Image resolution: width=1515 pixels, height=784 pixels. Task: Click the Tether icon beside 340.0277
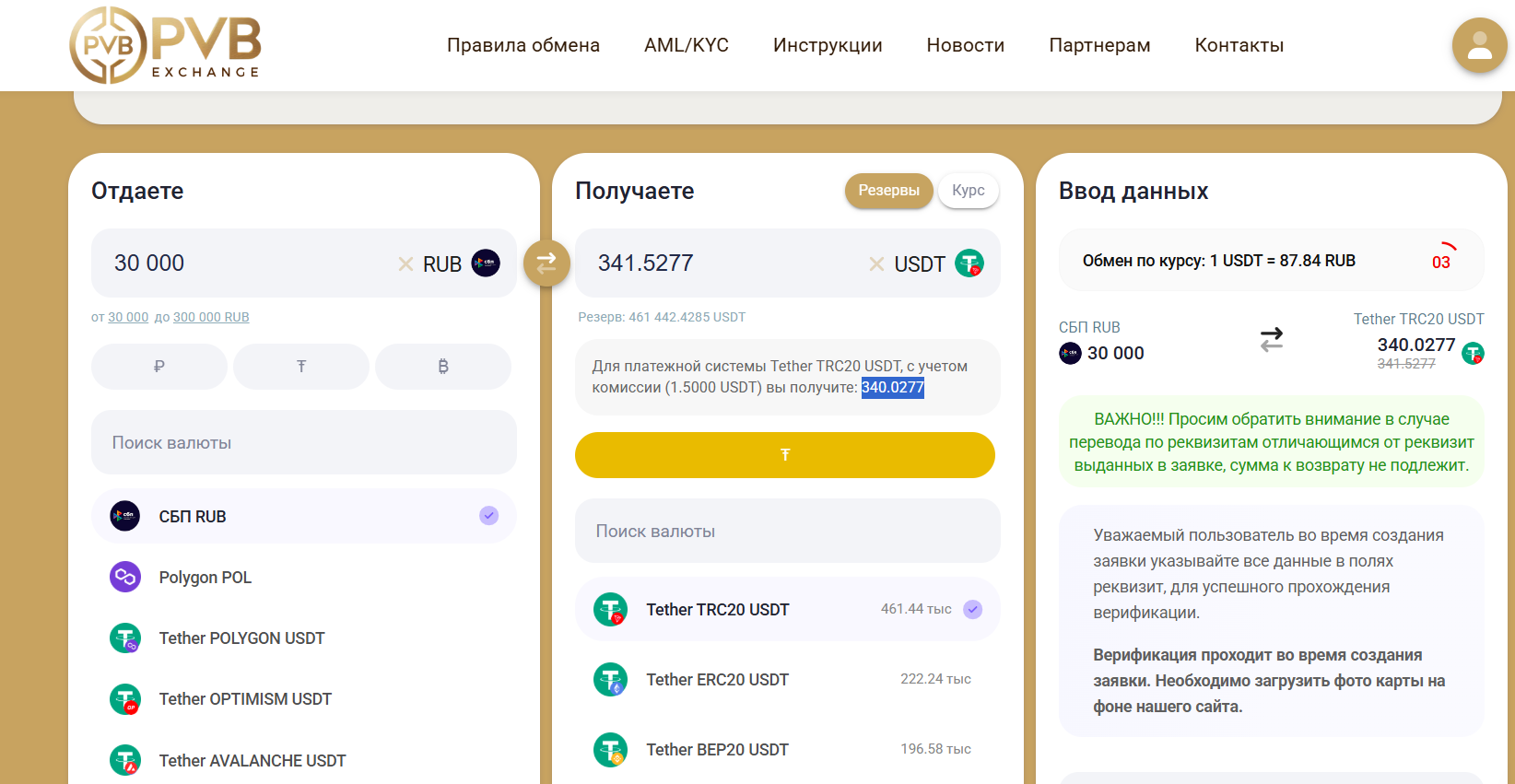pyautogui.click(x=1474, y=353)
